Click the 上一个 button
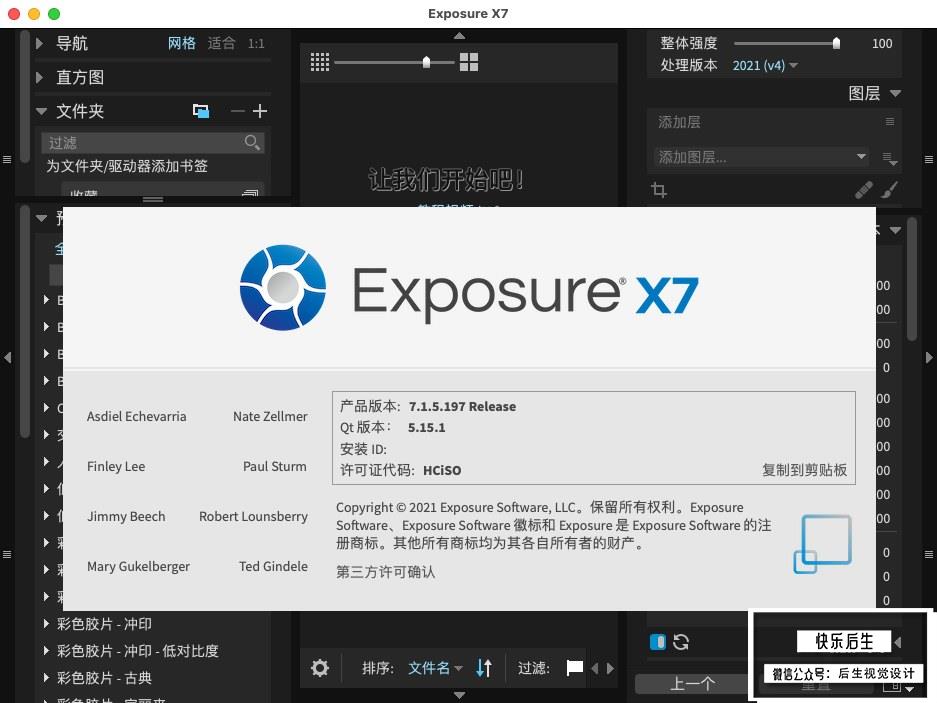The height and width of the screenshot is (703, 937). coord(692,683)
